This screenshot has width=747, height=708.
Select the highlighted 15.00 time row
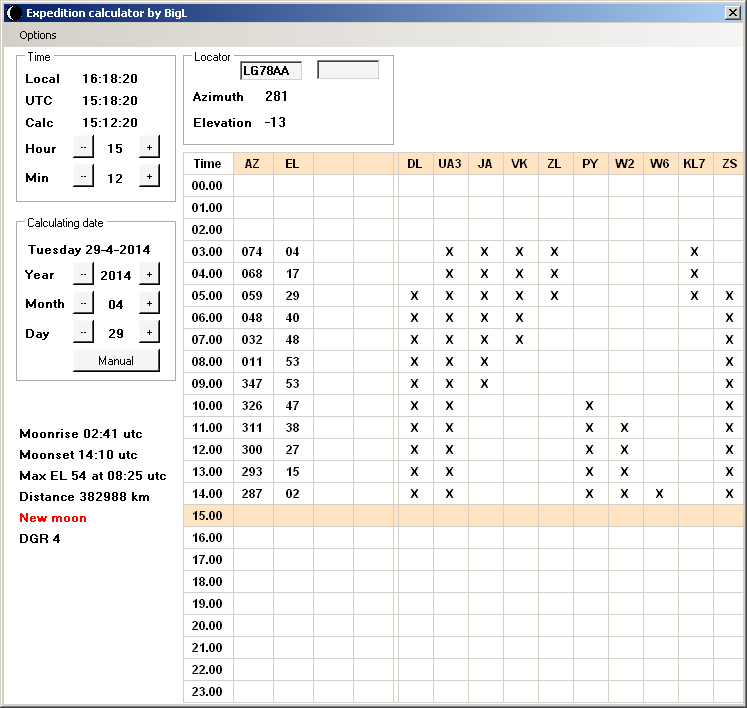tap(207, 516)
